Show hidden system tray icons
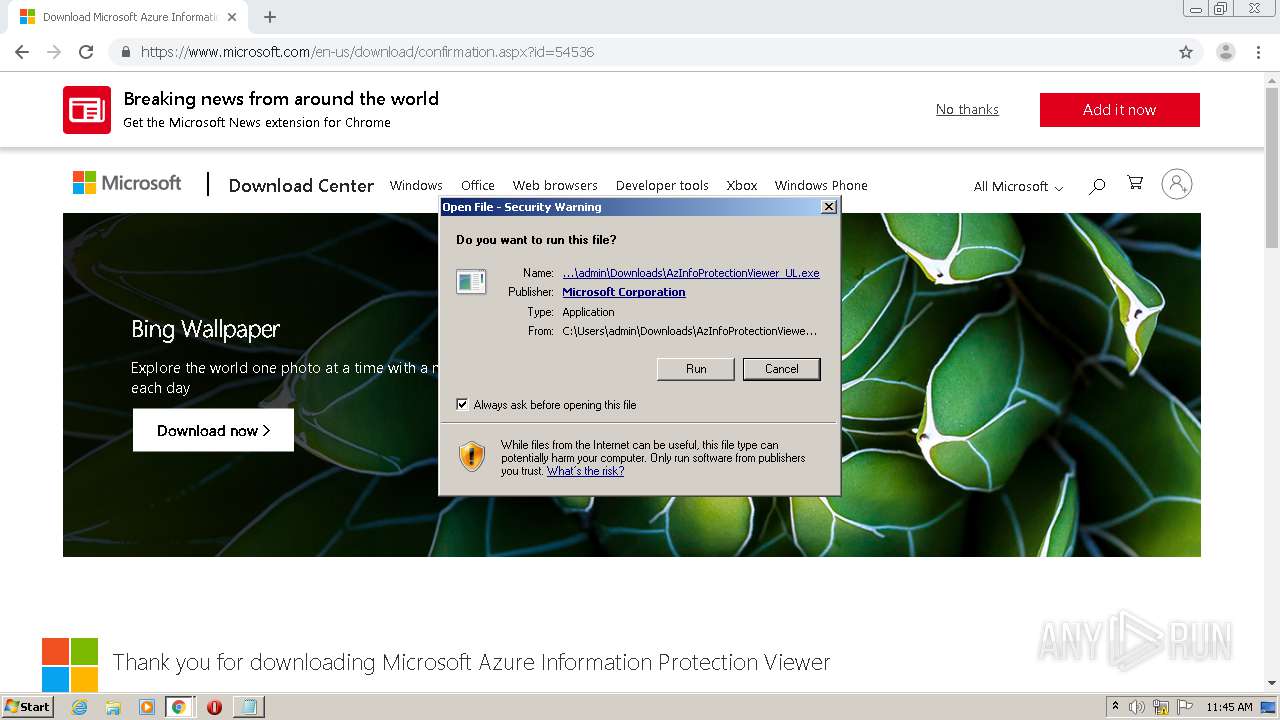 1115,707
